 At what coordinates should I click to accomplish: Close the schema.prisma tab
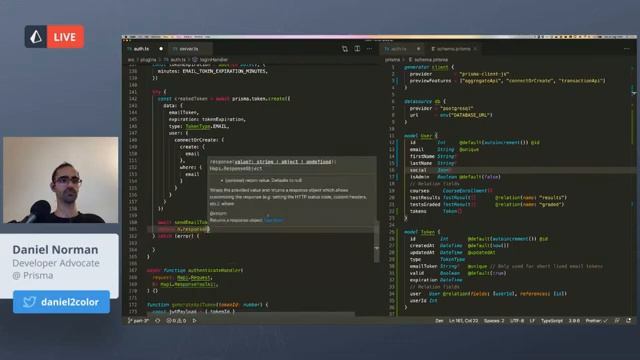pyautogui.click(x=475, y=49)
